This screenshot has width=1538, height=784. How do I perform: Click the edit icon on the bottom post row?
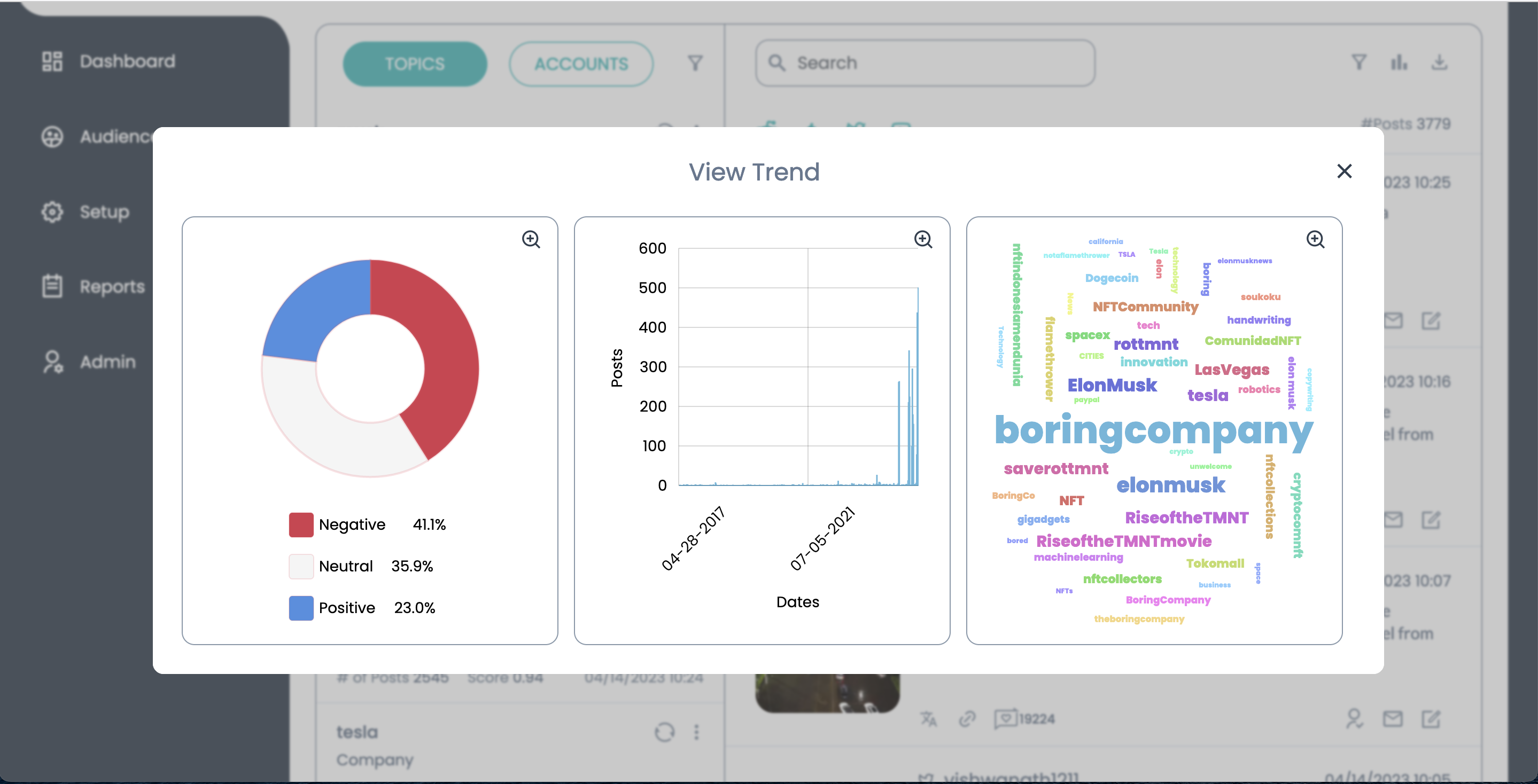pyautogui.click(x=1431, y=719)
